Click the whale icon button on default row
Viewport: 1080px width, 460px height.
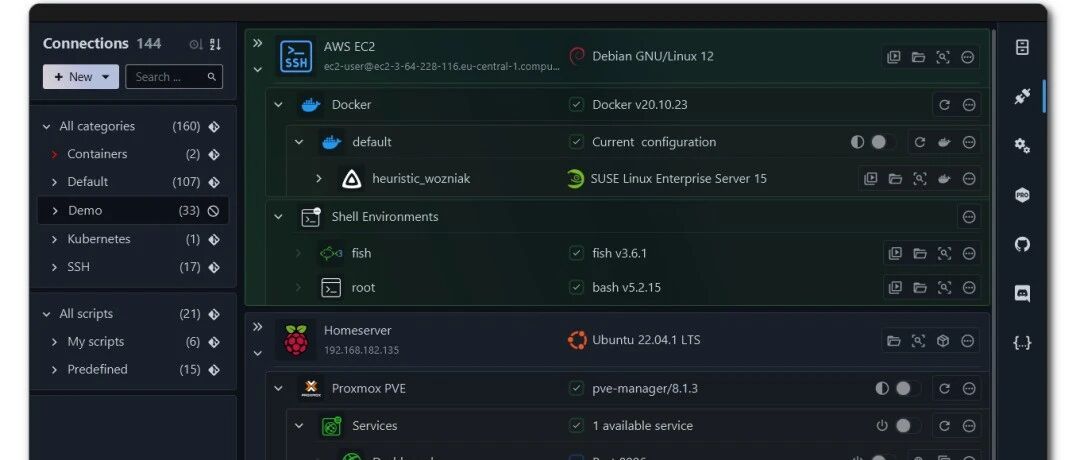[944, 143]
